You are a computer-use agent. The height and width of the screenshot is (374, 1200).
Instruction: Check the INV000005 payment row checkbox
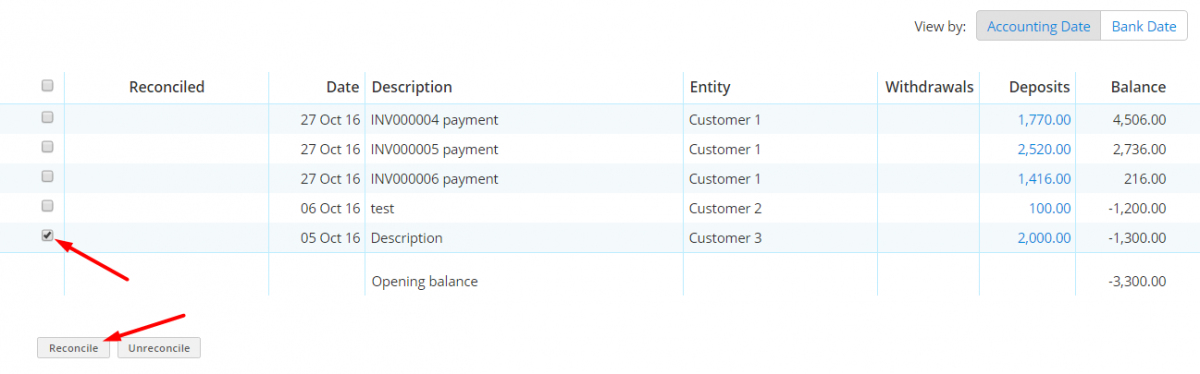click(47, 146)
